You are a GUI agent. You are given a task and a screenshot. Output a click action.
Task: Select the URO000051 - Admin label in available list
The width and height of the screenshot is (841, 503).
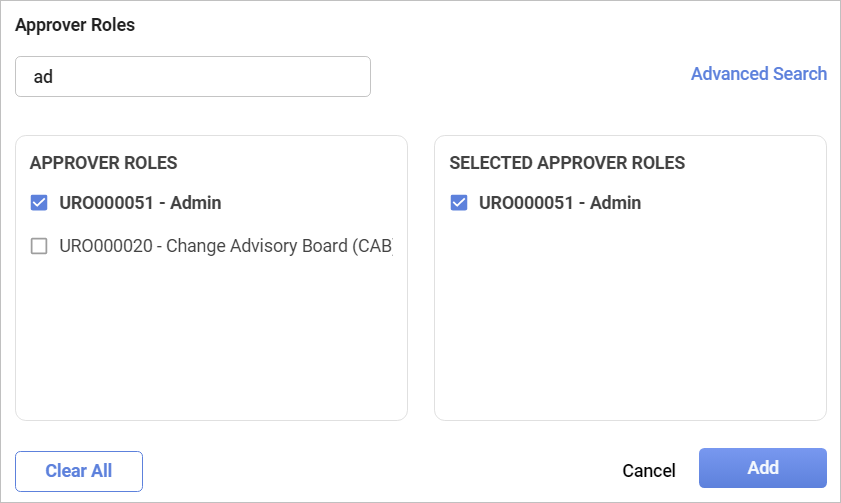click(x=140, y=203)
